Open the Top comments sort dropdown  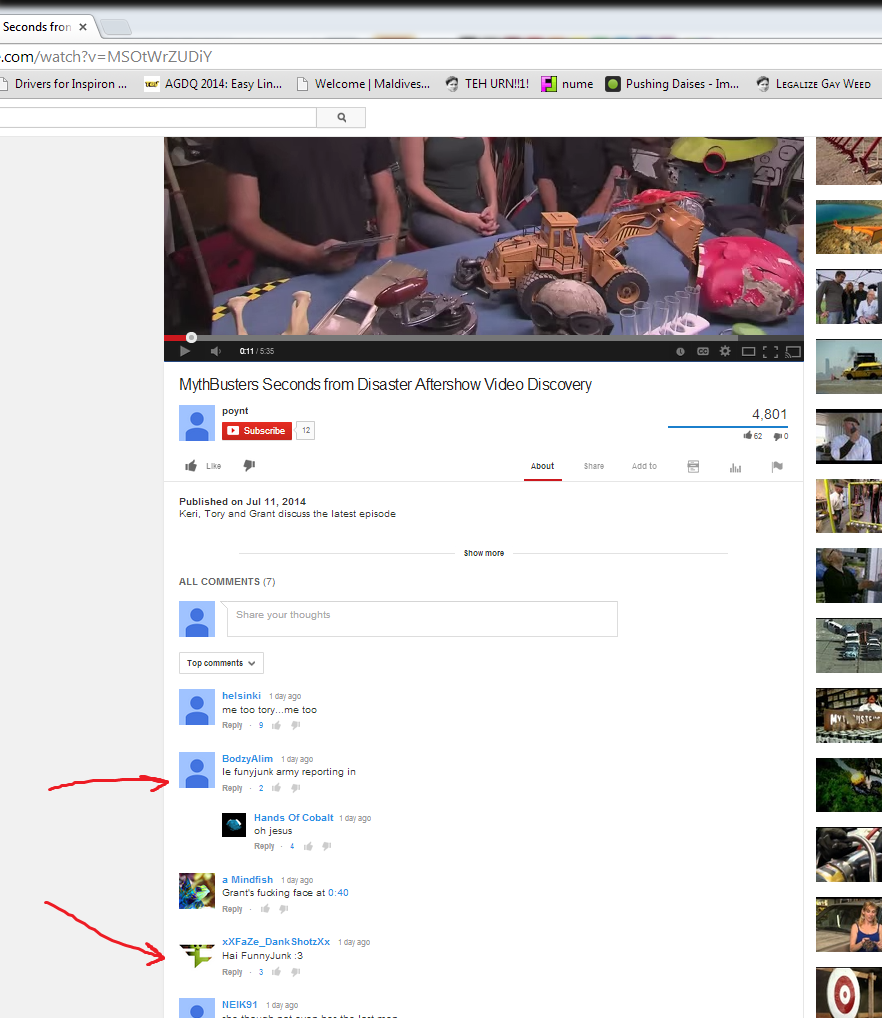point(221,663)
